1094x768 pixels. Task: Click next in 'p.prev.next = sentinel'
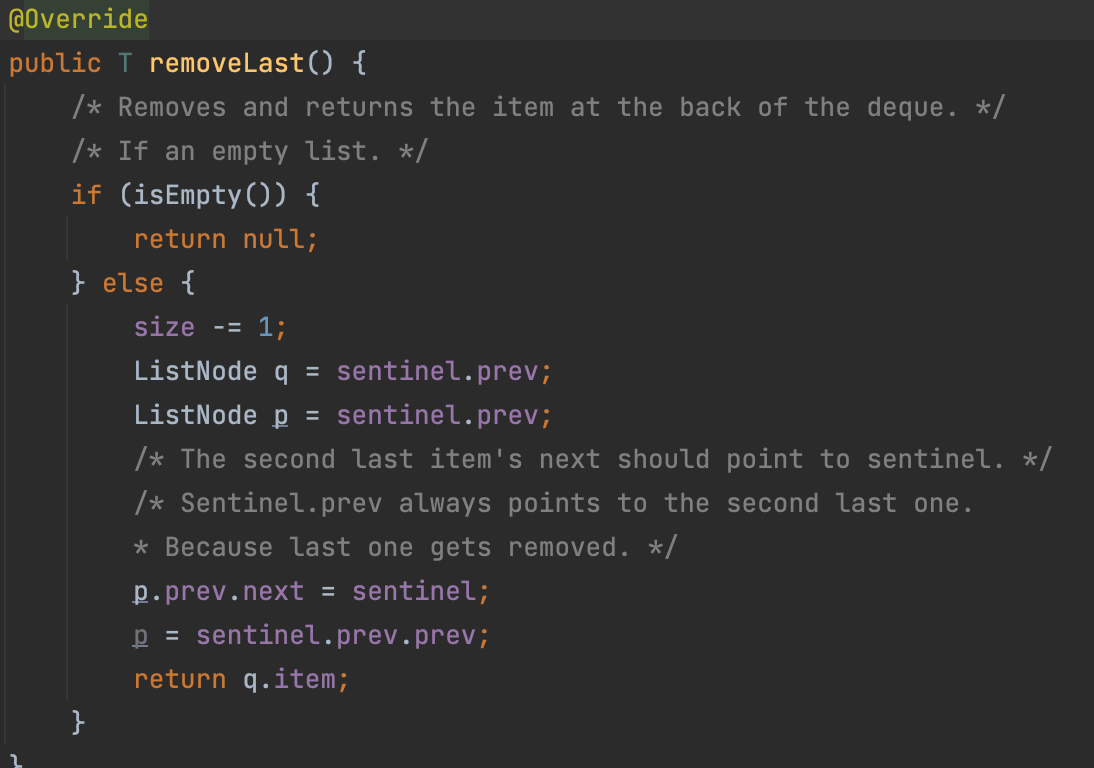click(x=273, y=591)
